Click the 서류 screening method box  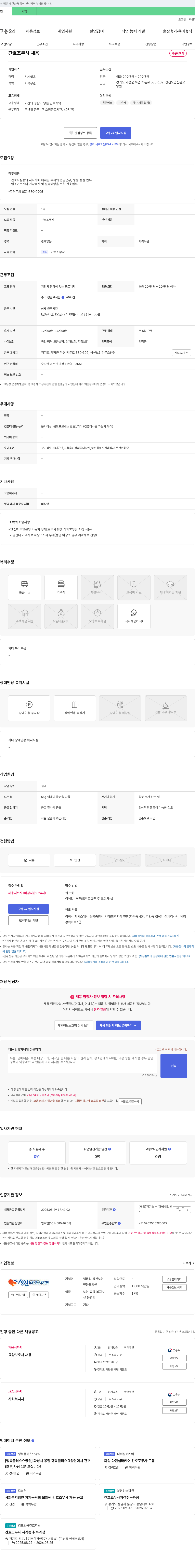(x=29, y=860)
